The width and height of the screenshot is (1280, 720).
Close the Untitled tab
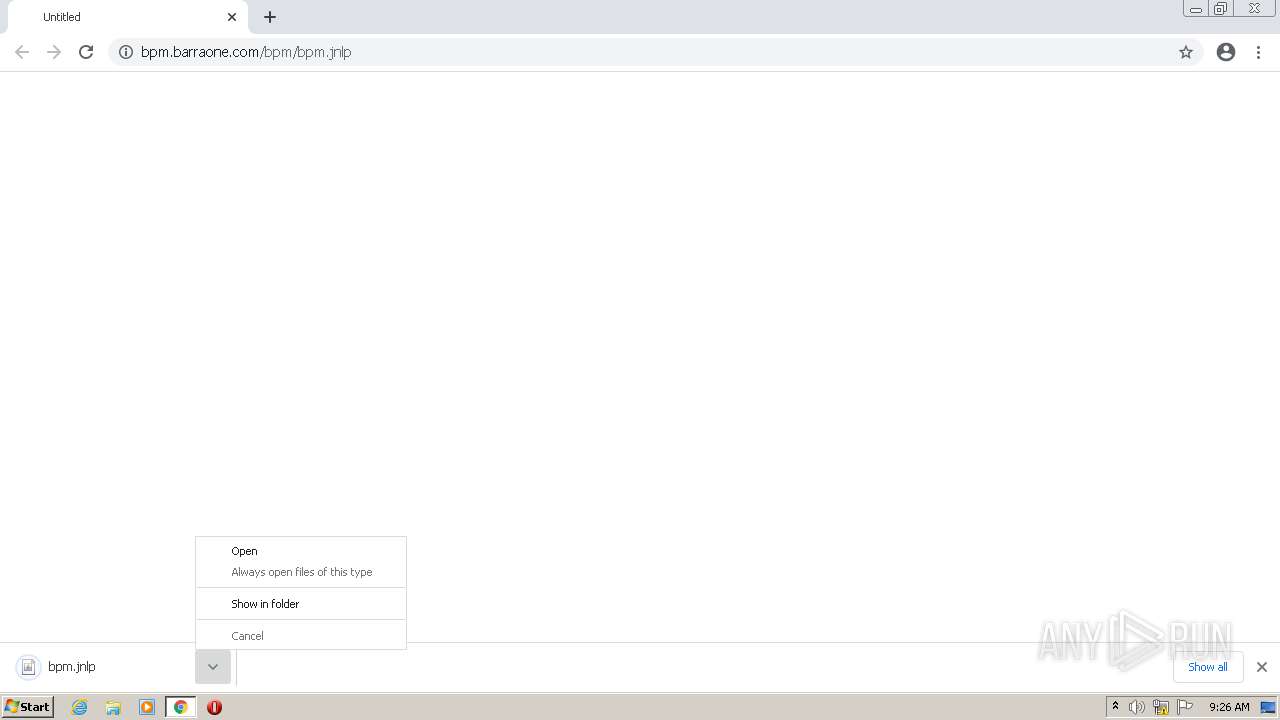pos(232,17)
